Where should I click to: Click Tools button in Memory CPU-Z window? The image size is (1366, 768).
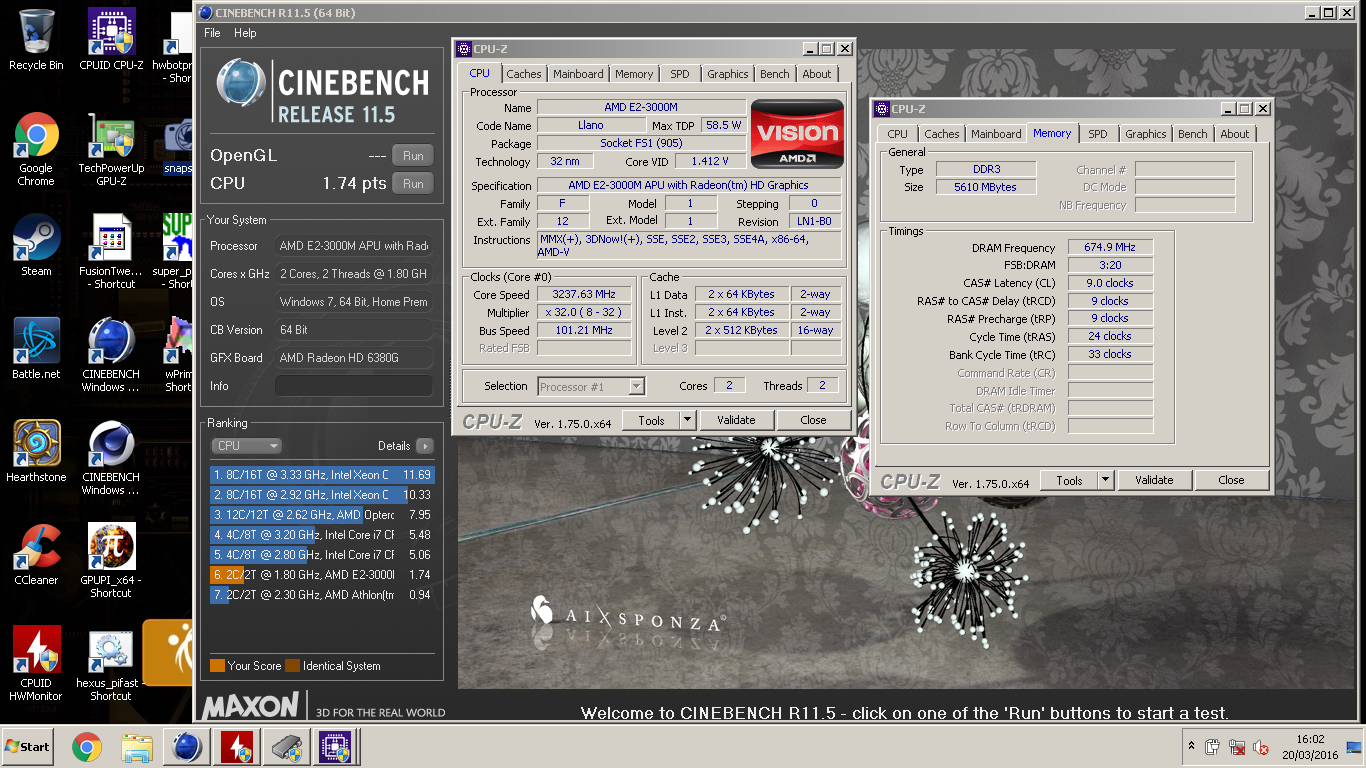tap(1069, 480)
